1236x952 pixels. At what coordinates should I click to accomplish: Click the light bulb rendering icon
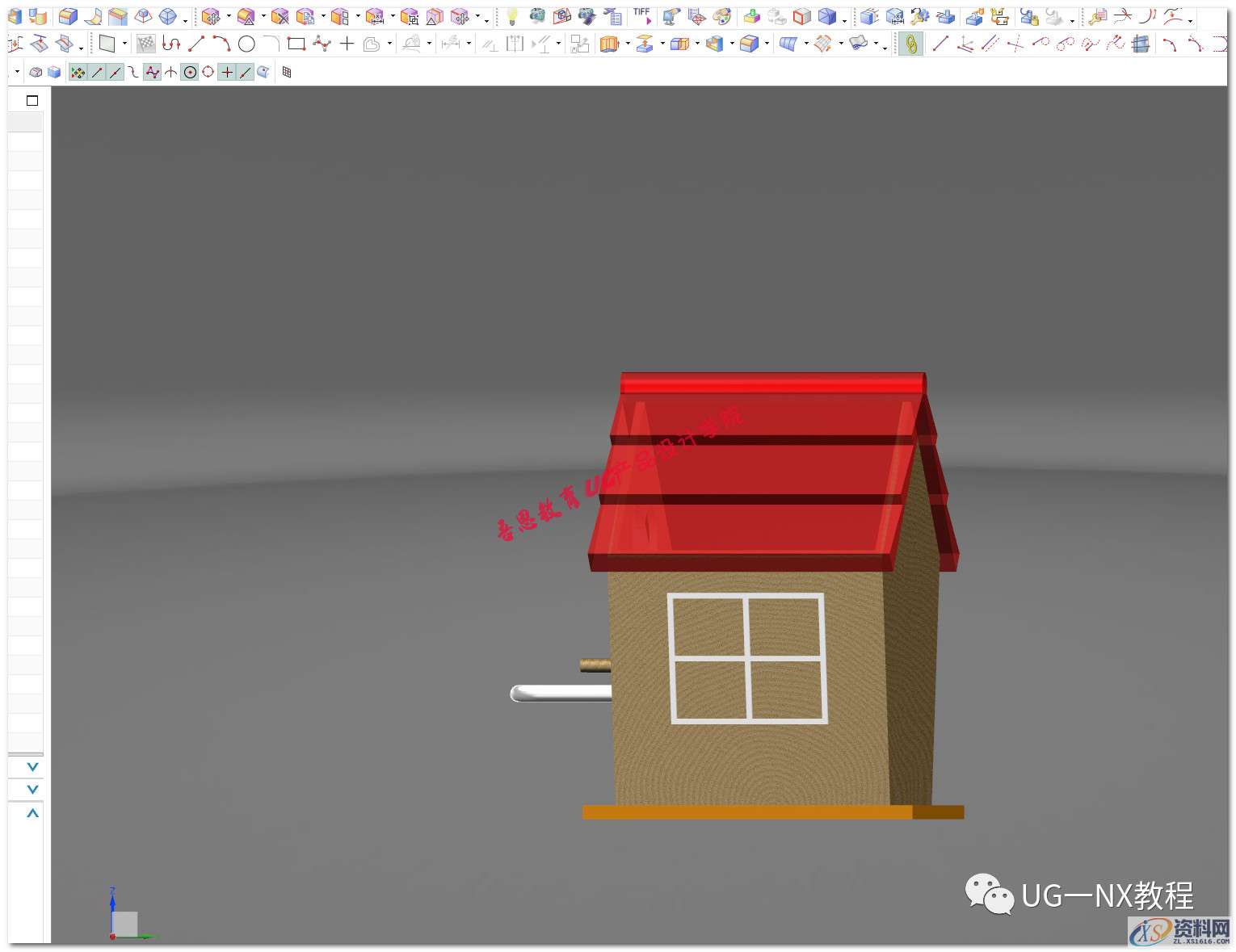coord(511,16)
